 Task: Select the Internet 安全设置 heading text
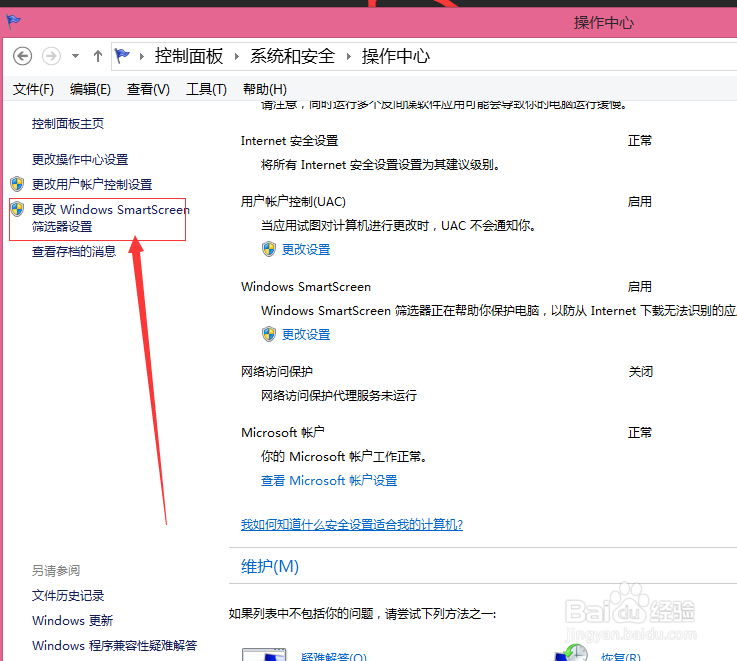pos(290,141)
